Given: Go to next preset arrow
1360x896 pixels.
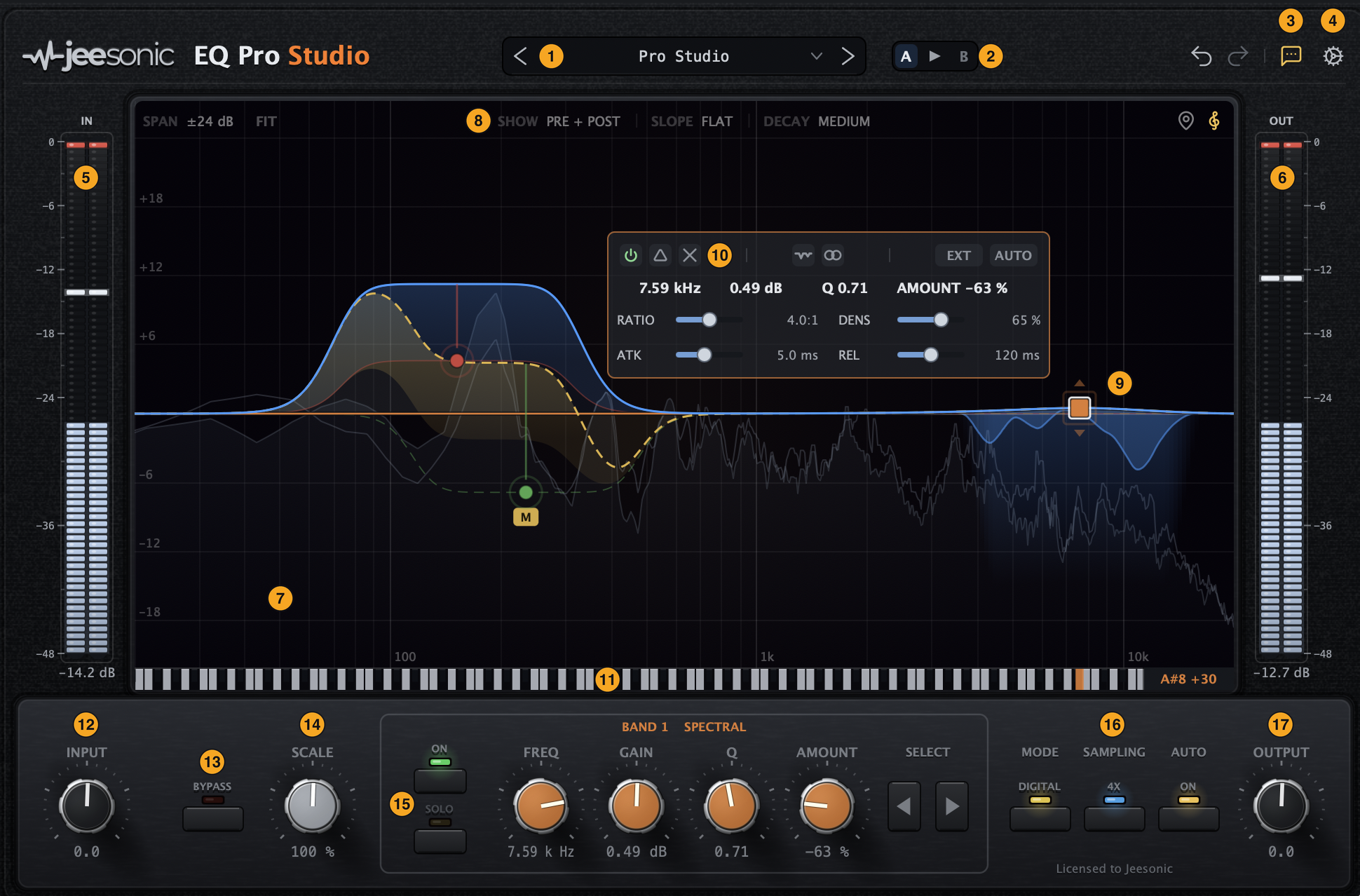Looking at the screenshot, I should (x=848, y=56).
